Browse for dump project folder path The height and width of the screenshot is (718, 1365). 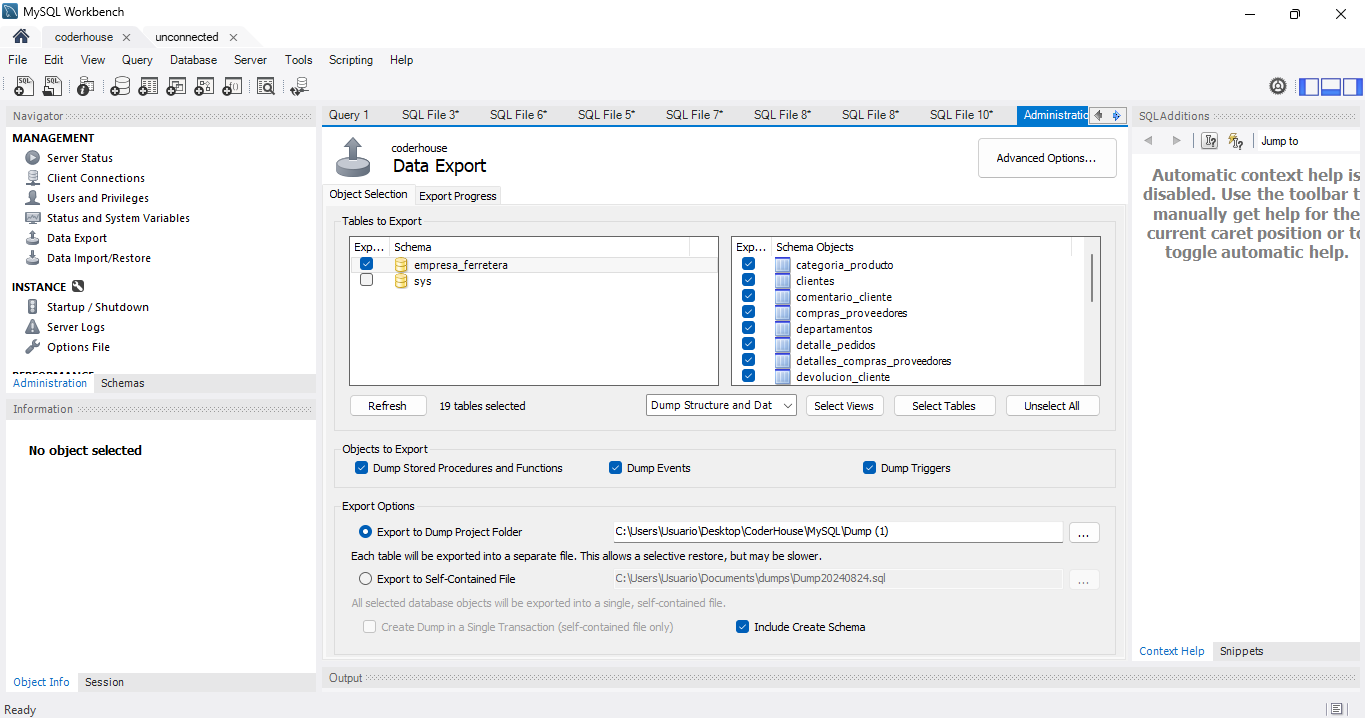(1084, 532)
